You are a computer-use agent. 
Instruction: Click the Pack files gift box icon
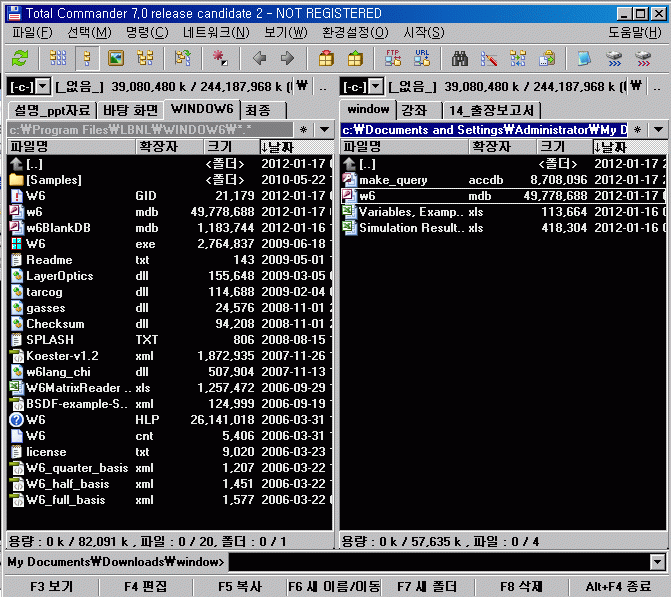point(326,58)
